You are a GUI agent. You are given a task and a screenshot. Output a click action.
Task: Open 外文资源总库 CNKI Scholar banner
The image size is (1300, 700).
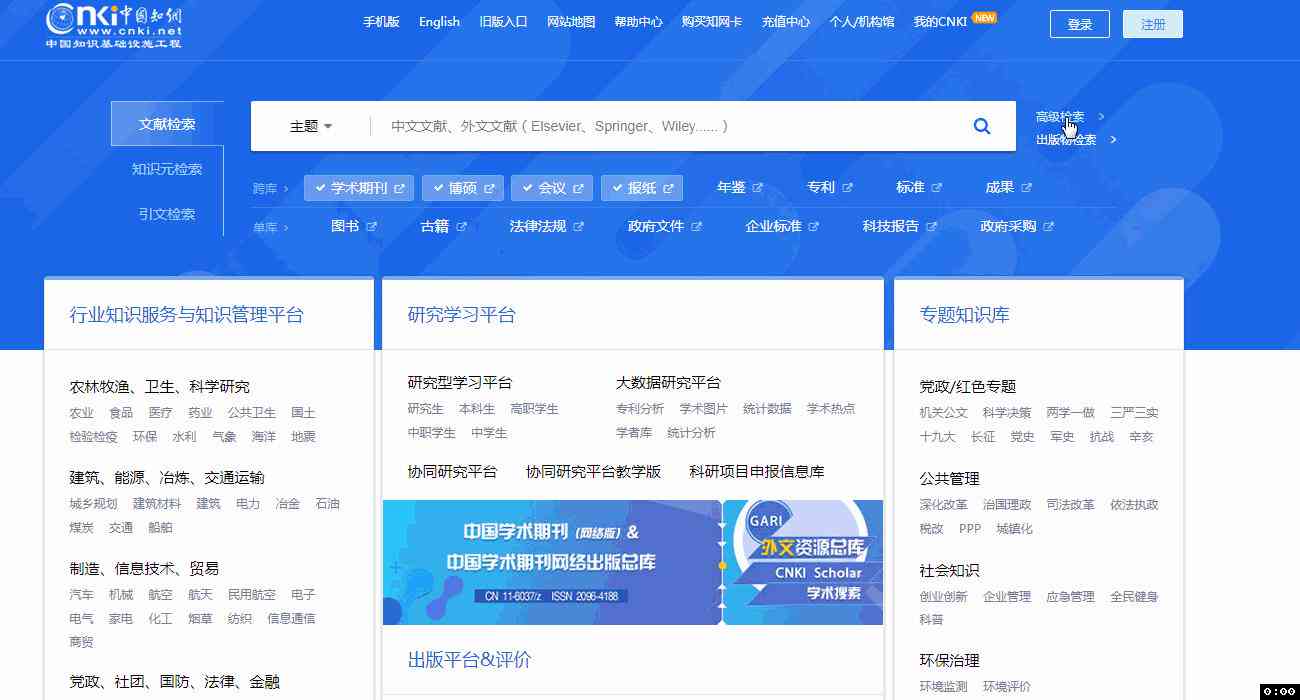coord(803,562)
